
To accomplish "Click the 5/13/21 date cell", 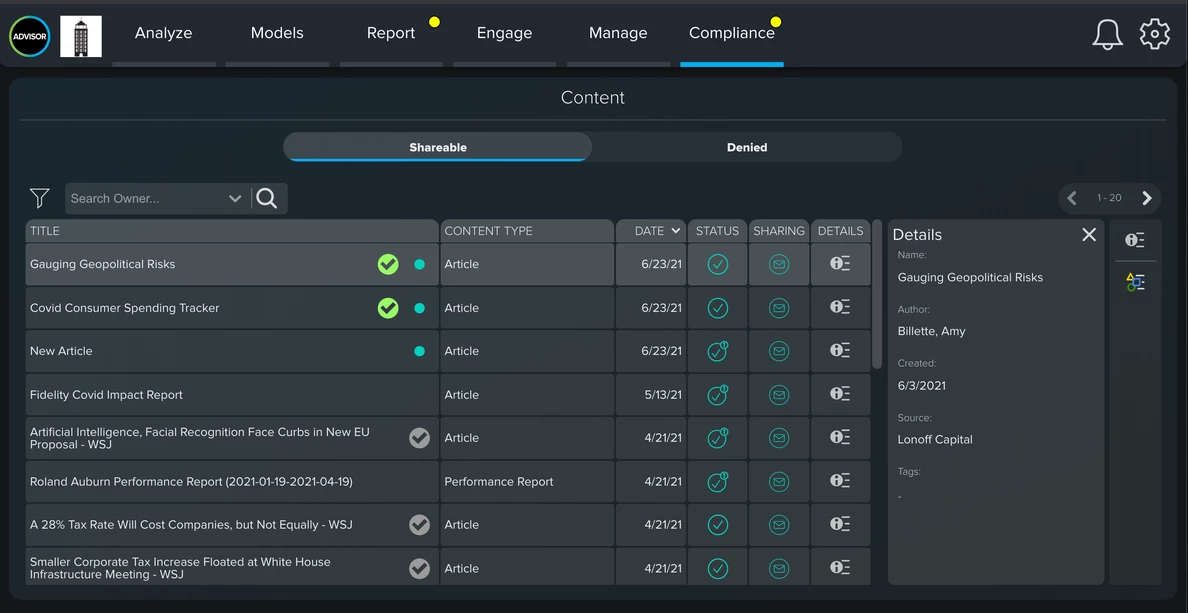I will click(651, 395).
